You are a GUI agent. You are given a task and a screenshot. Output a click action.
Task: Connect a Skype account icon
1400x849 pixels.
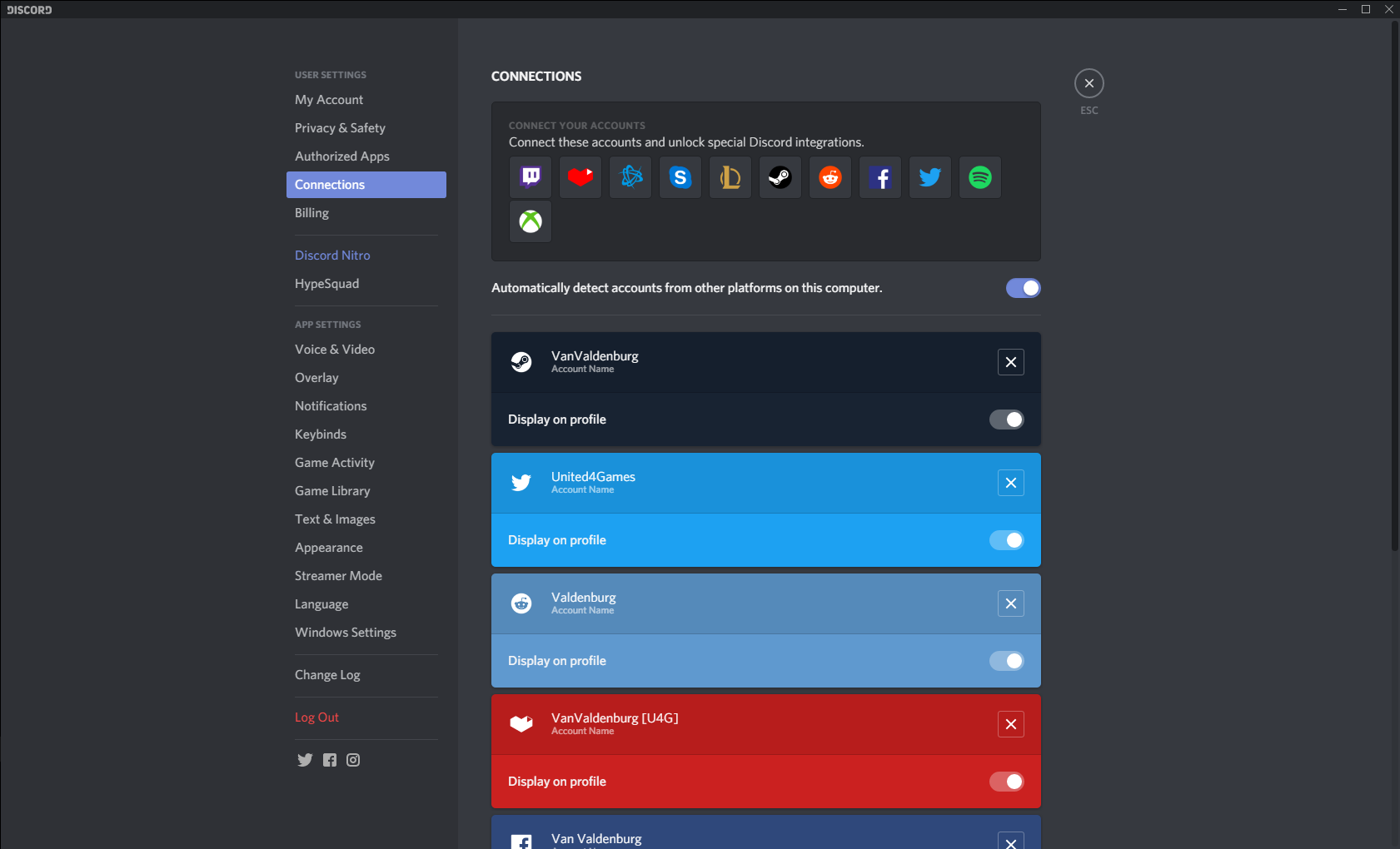pyautogui.click(x=680, y=177)
